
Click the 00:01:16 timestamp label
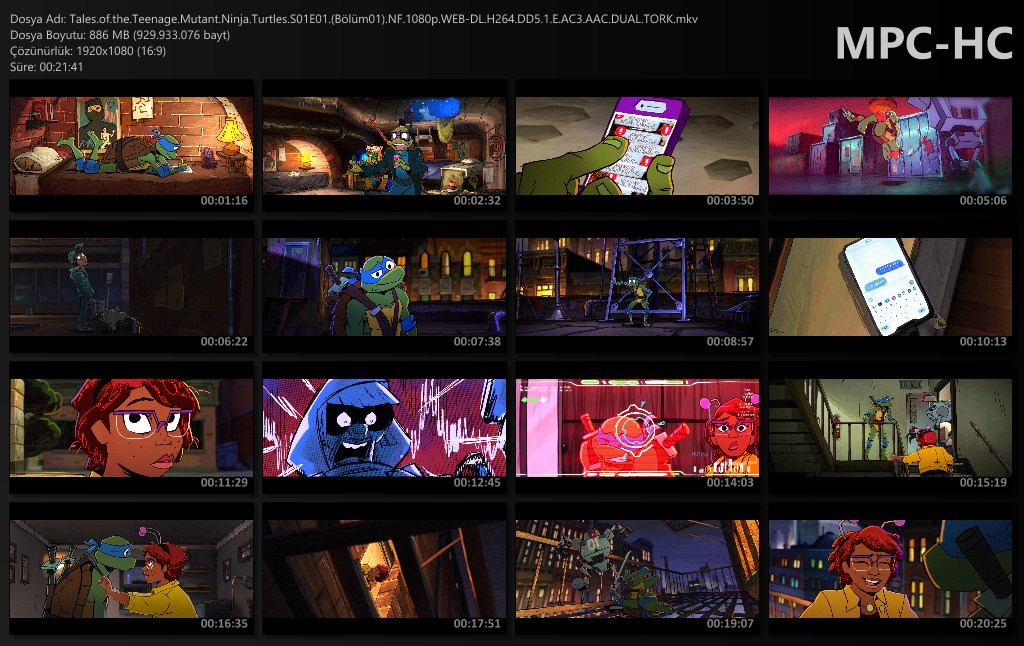click(224, 201)
